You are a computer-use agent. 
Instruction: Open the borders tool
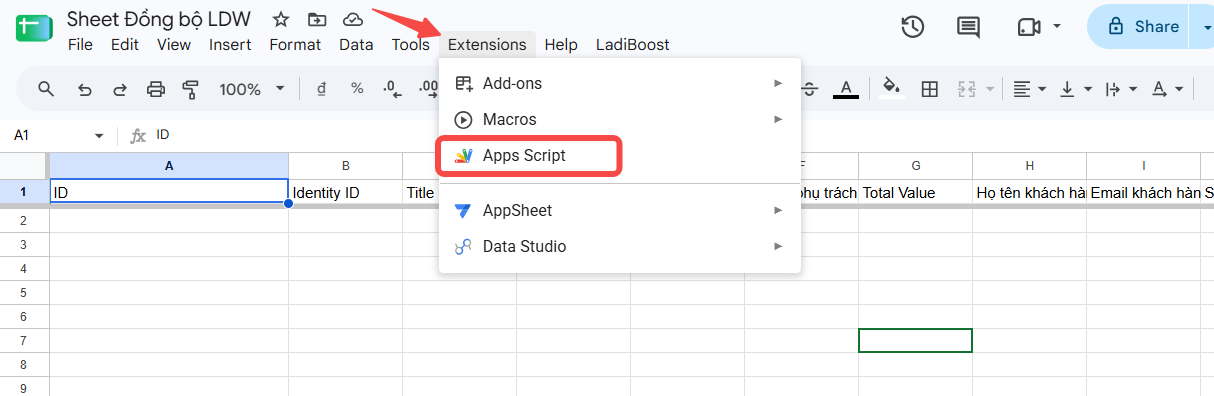[x=930, y=89]
